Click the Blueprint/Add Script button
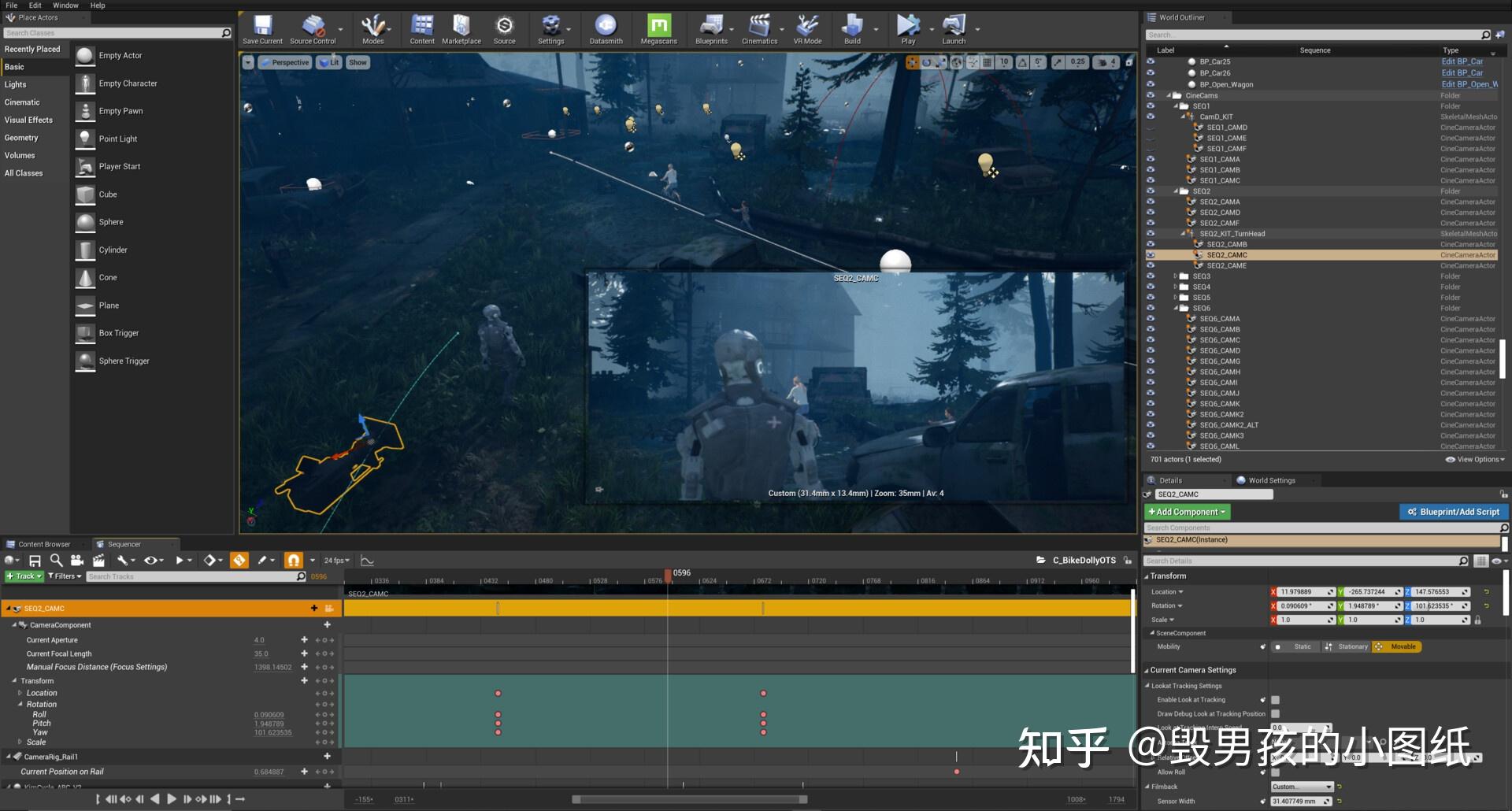 pos(1454,512)
